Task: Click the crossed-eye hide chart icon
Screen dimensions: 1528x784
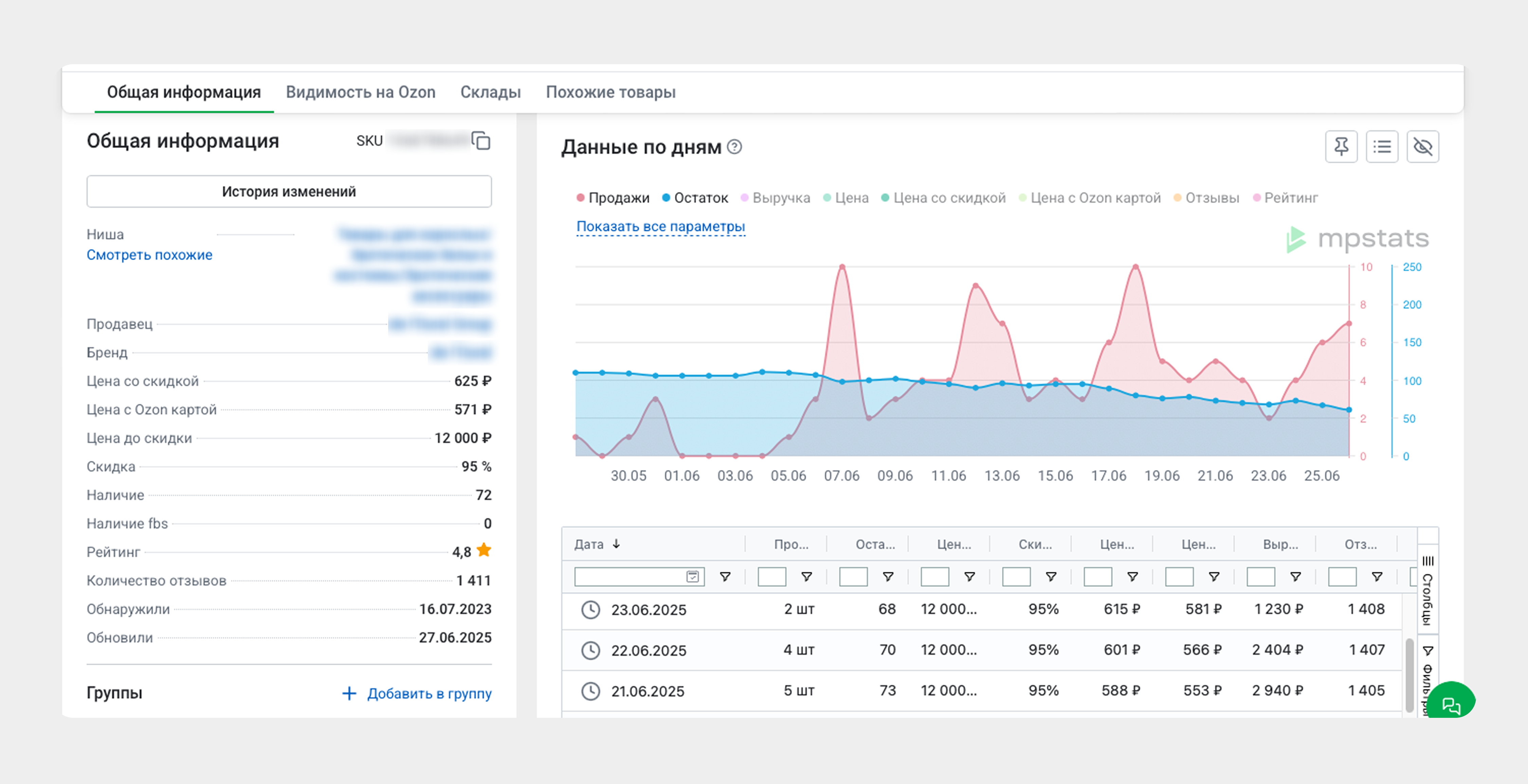Action: pyautogui.click(x=1423, y=147)
